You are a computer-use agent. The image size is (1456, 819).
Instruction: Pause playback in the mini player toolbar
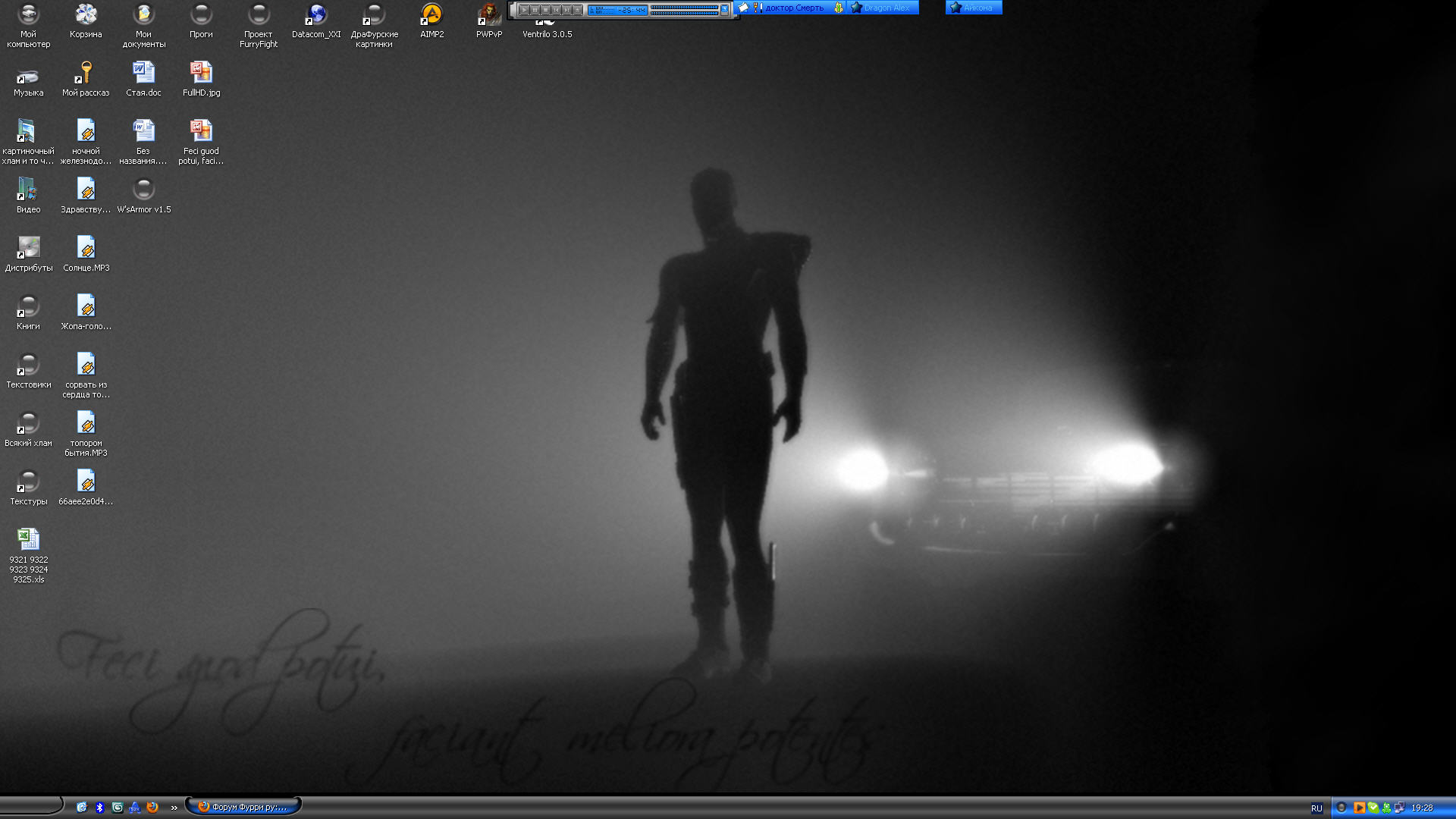535,10
